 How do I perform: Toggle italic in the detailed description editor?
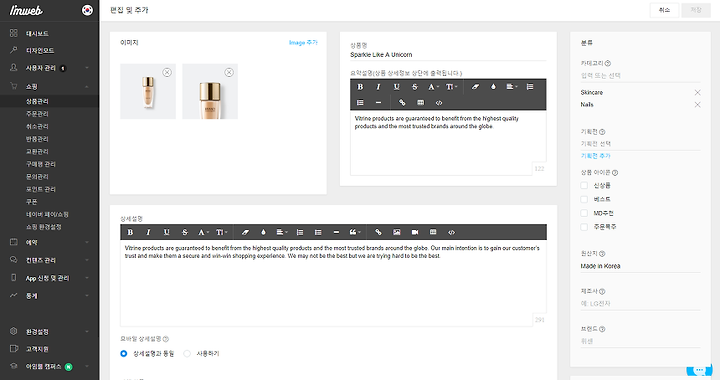[x=148, y=232]
